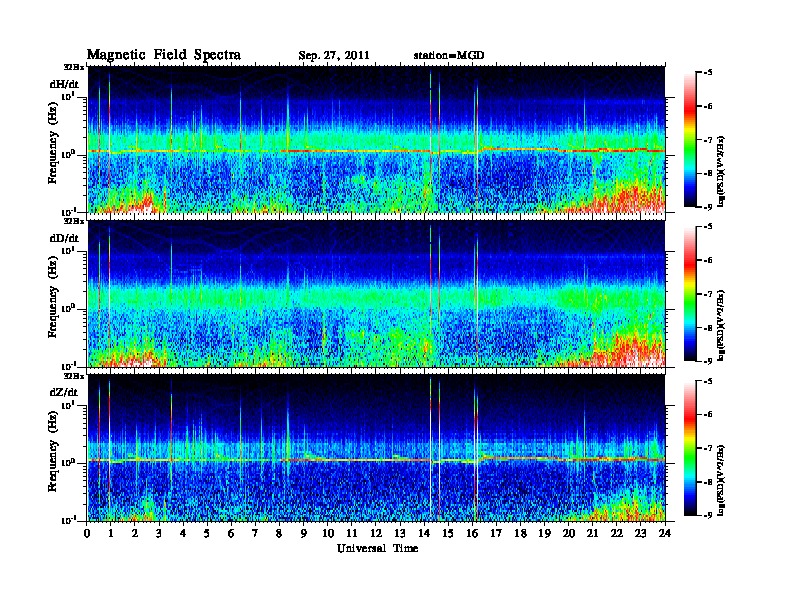
Task: Click the "Universal Time" axis title
Action: (377, 548)
